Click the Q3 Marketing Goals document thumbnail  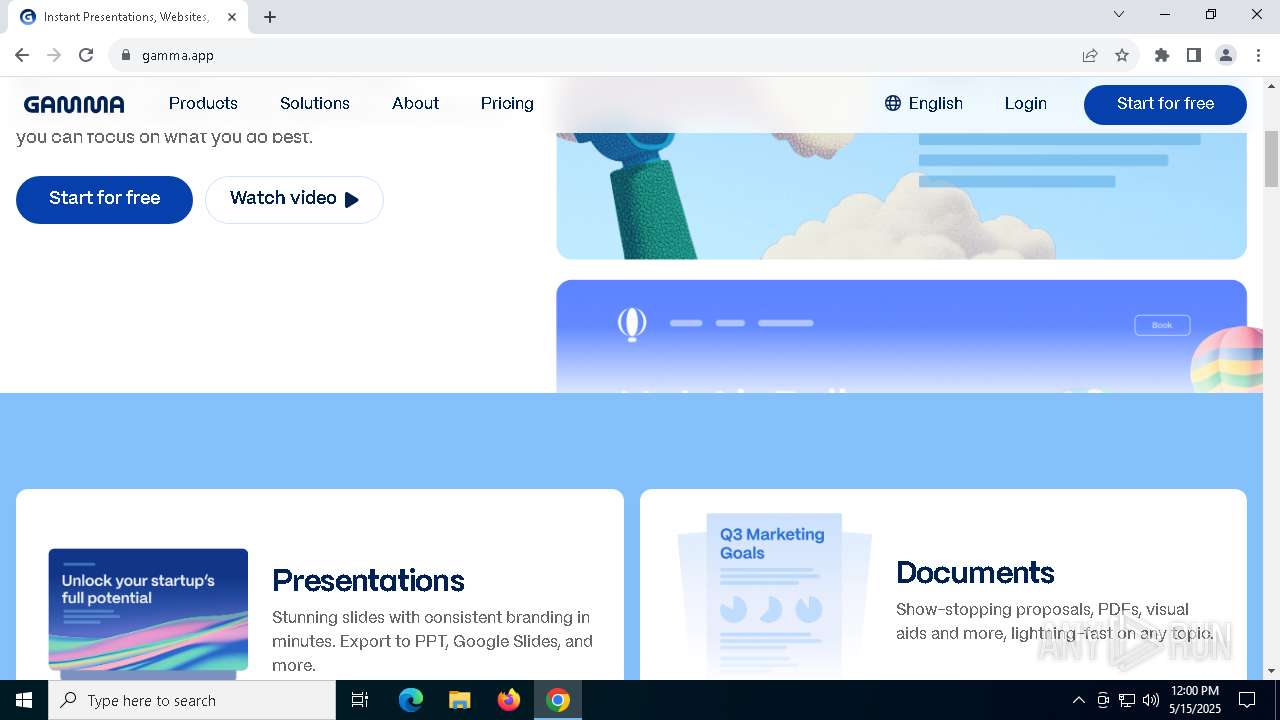point(775,596)
